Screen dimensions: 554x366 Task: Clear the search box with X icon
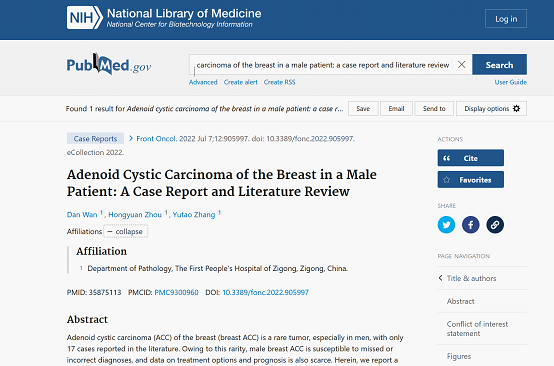coord(461,65)
